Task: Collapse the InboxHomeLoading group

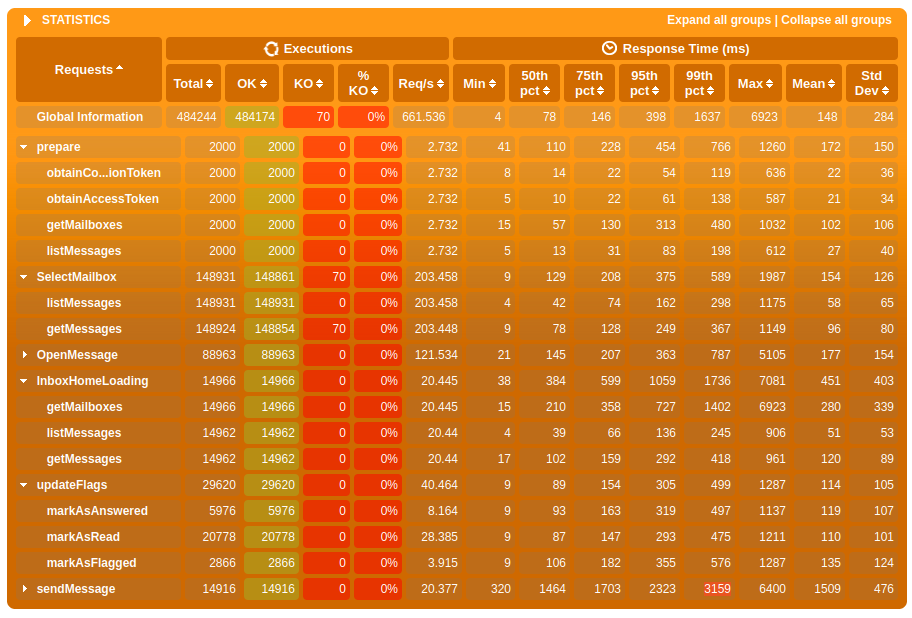Action: pyautogui.click(x=24, y=381)
